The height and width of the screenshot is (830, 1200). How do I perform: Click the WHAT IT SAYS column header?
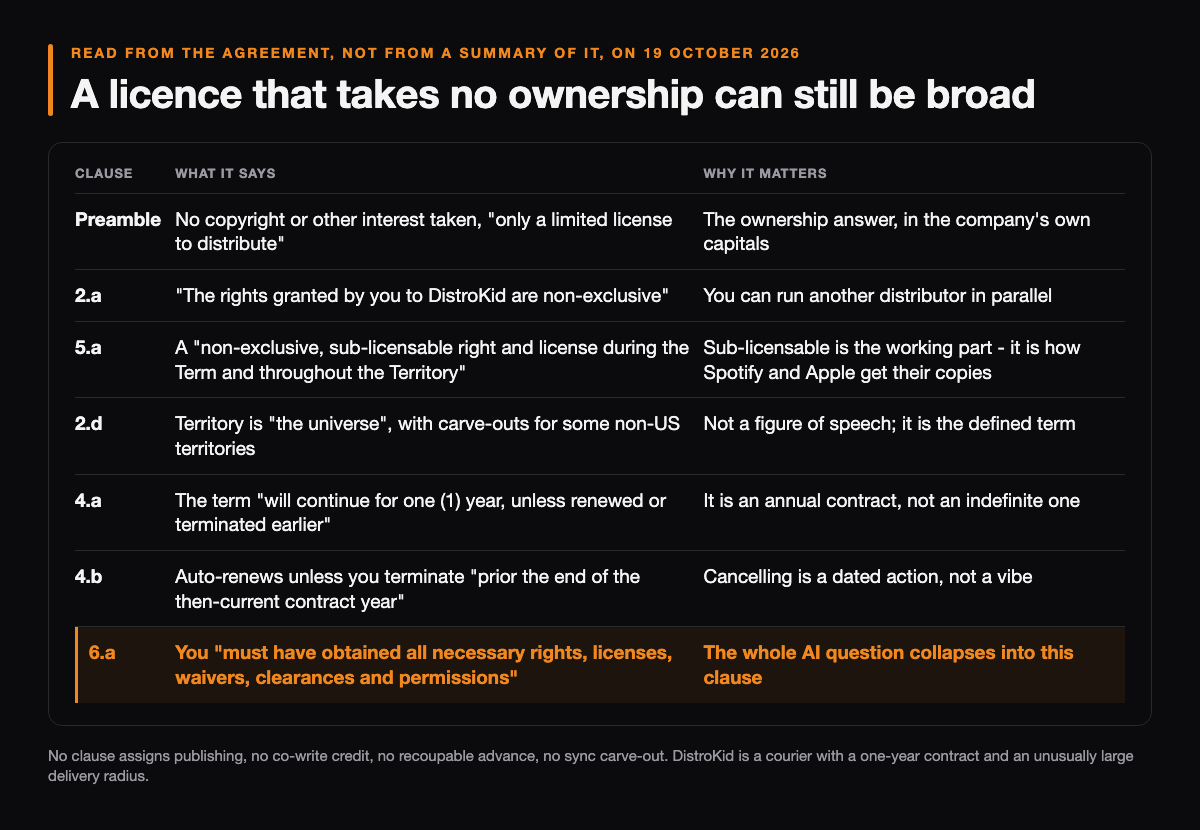tap(225, 173)
